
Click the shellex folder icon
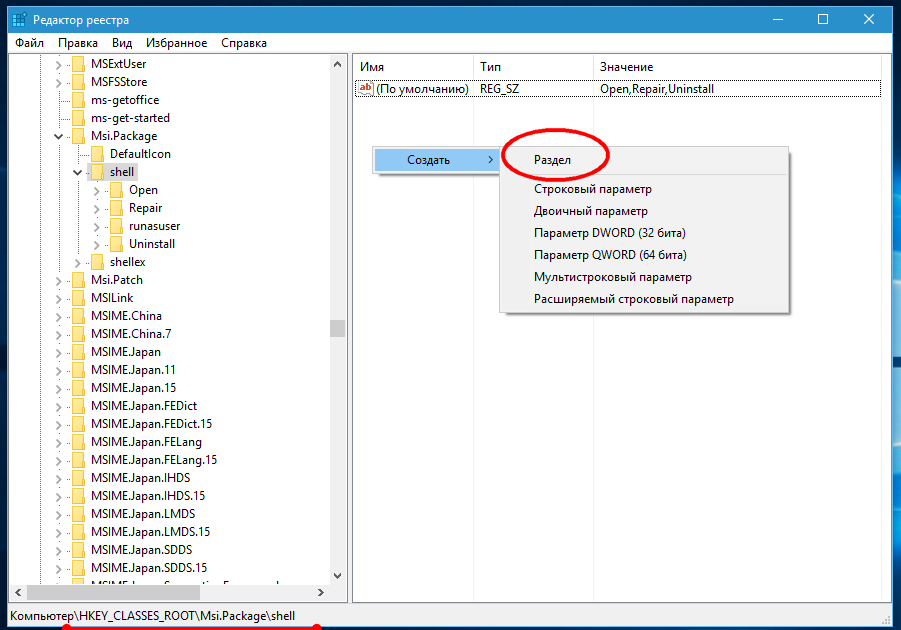pos(98,262)
